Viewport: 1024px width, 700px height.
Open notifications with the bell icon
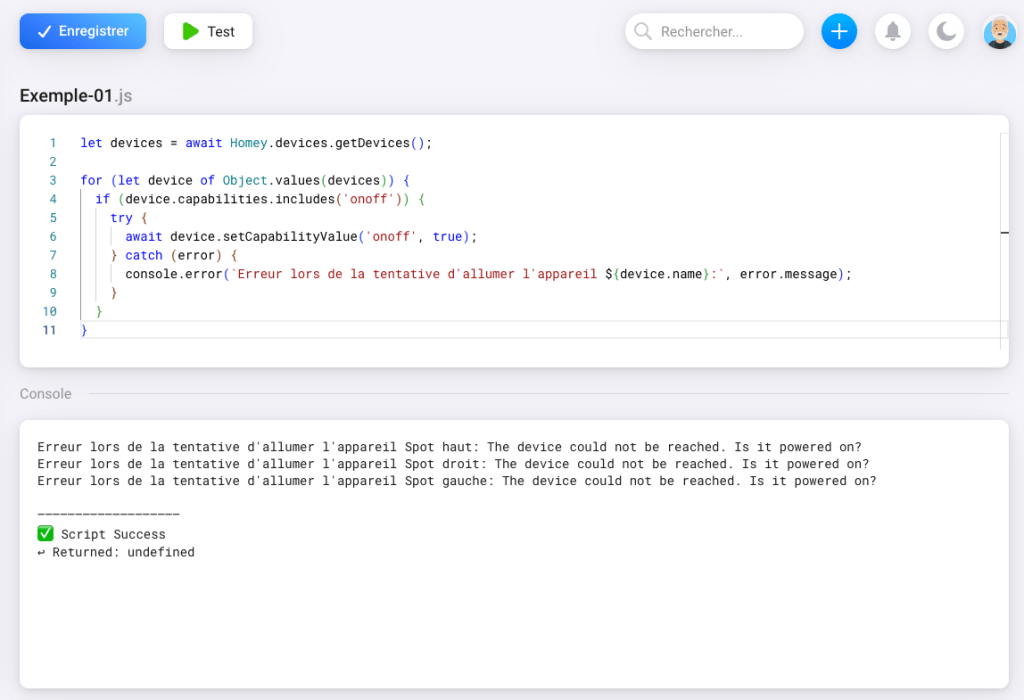892,32
